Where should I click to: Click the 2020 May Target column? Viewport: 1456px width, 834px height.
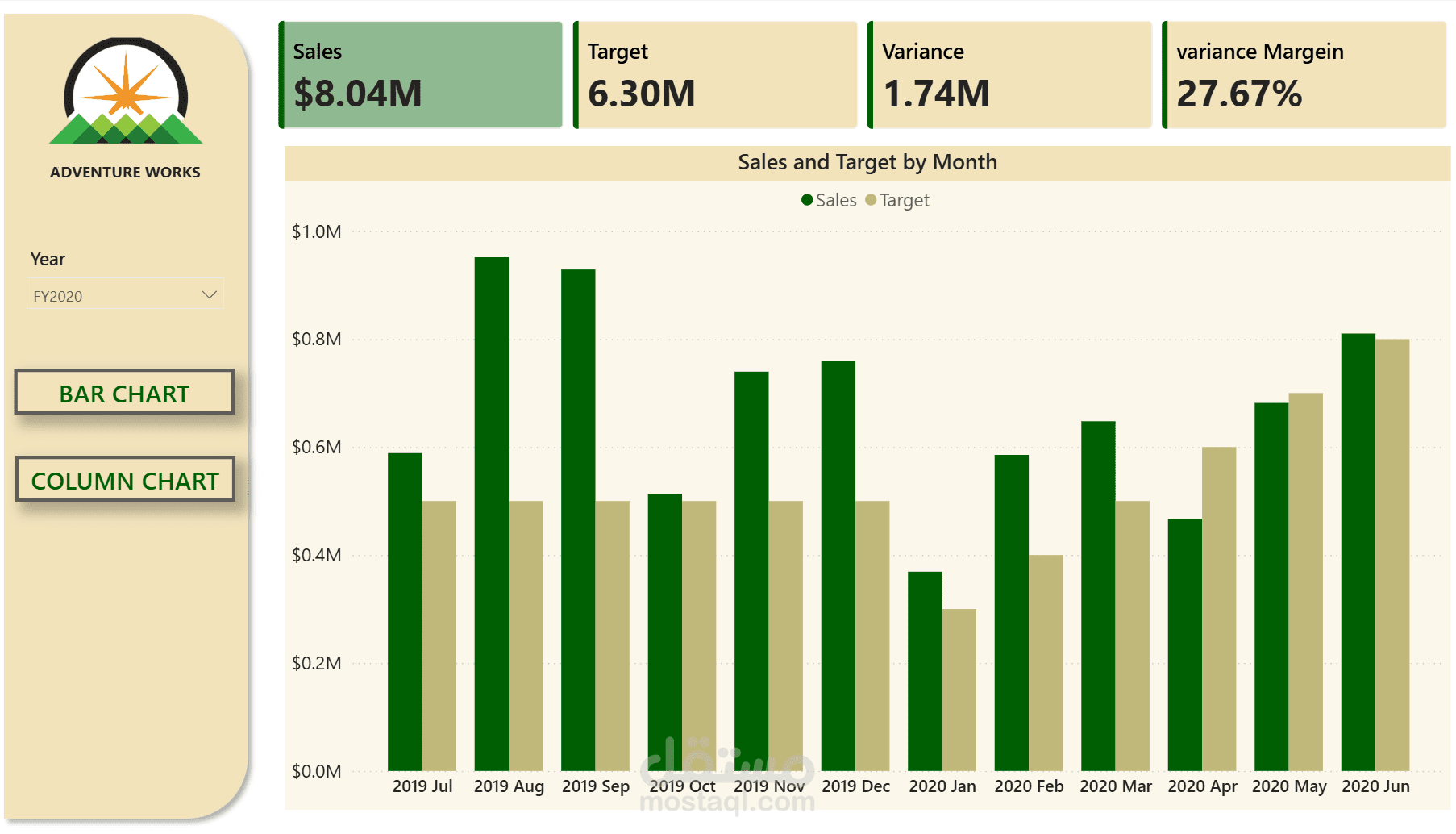click(x=1306, y=582)
